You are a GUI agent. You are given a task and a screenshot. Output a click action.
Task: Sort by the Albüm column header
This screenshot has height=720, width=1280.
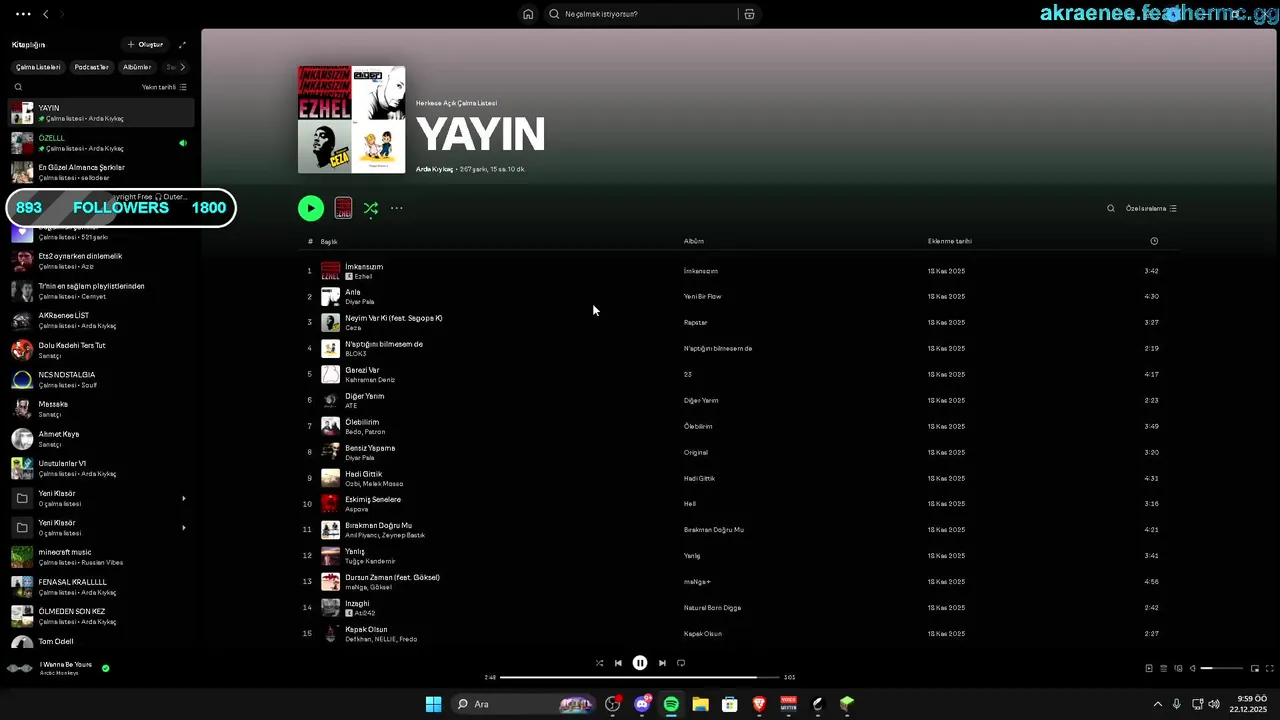(x=694, y=241)
